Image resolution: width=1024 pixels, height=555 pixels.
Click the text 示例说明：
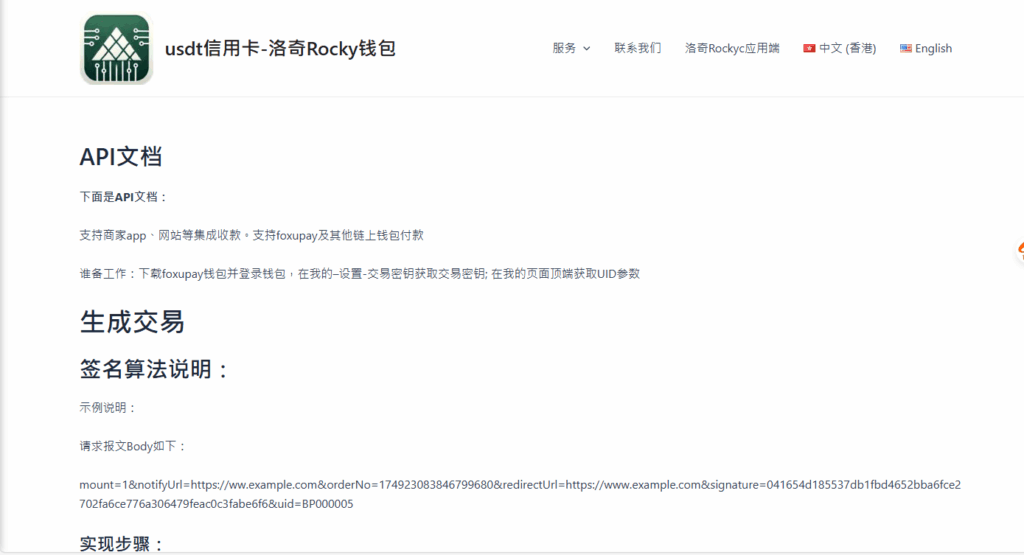point(108,407)
